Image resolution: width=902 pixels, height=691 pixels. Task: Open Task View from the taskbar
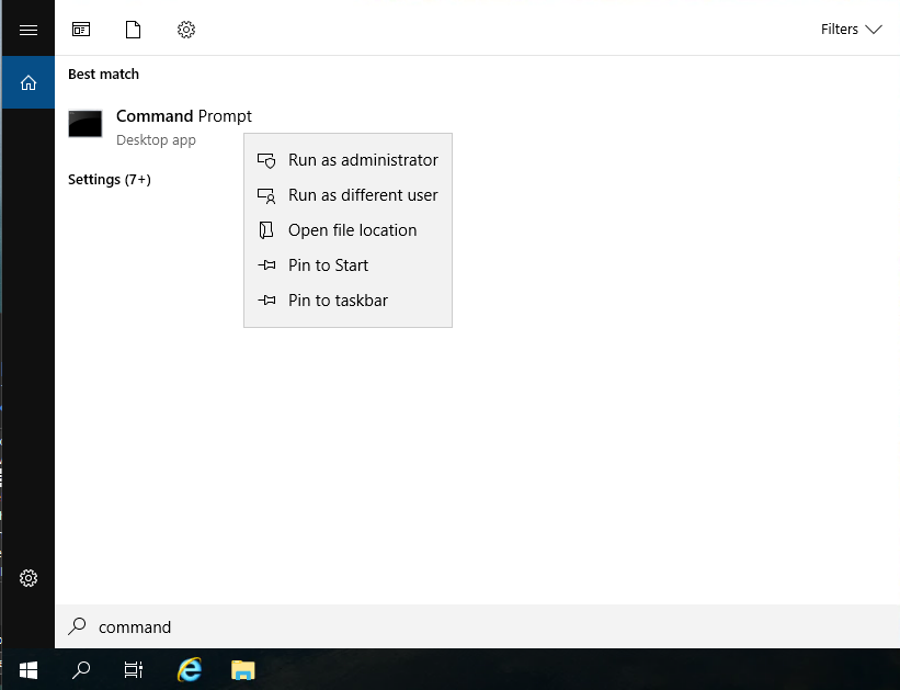click(x=133, y=670)
